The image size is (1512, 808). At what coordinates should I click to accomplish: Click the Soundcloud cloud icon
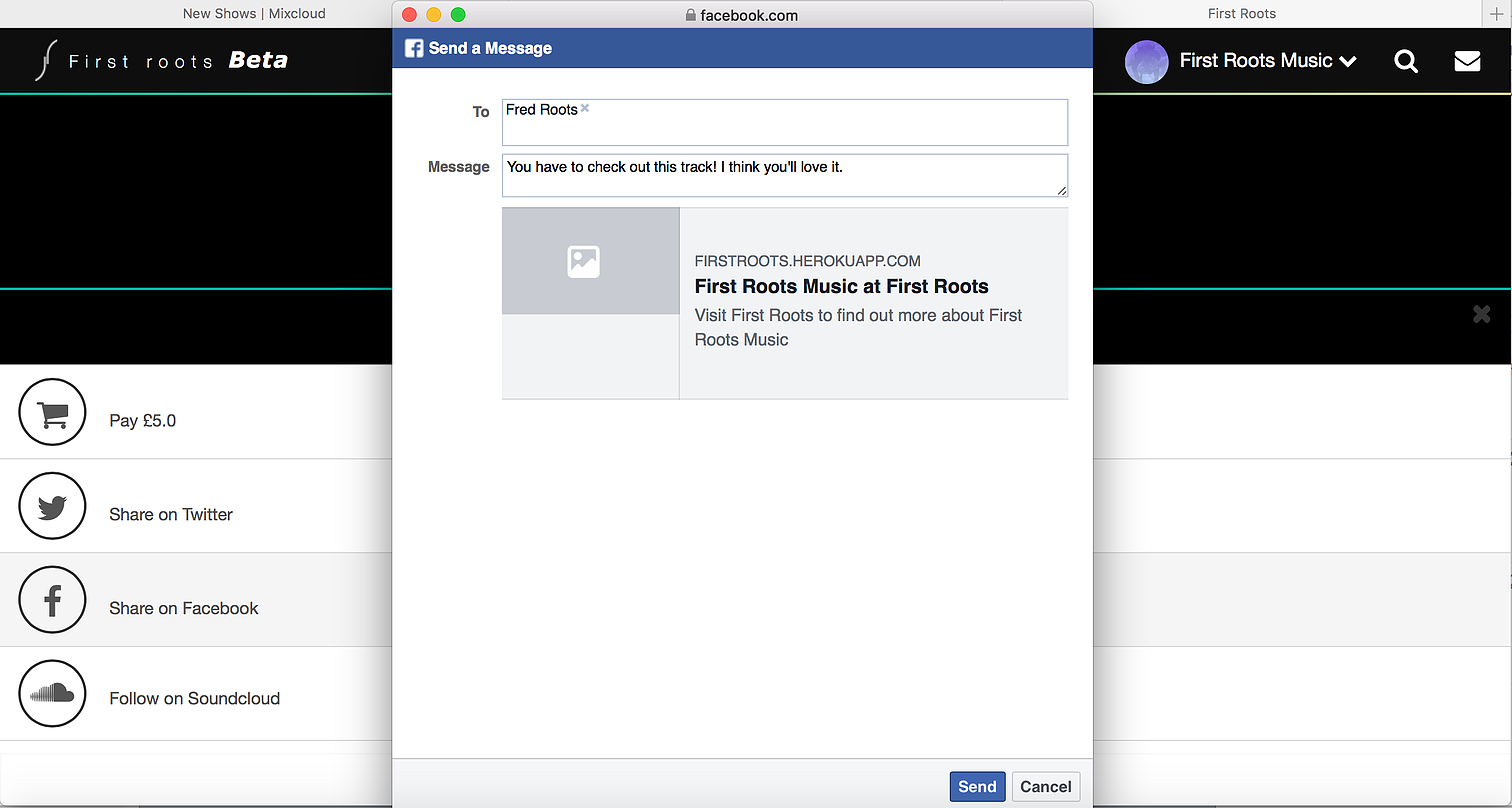pyautogui.click(x=52, y=693)
